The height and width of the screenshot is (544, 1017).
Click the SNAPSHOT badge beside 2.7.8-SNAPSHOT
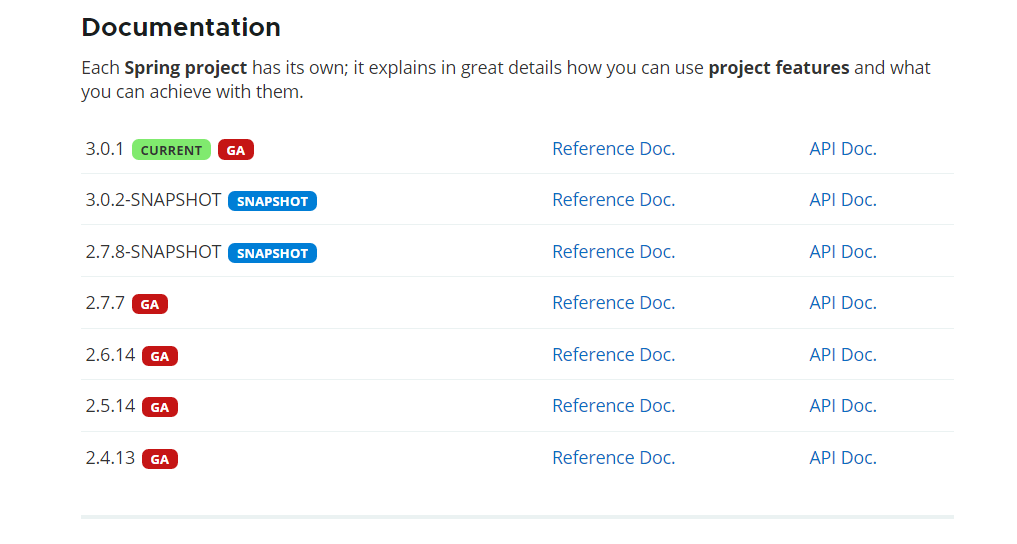(x=272, y=253)
